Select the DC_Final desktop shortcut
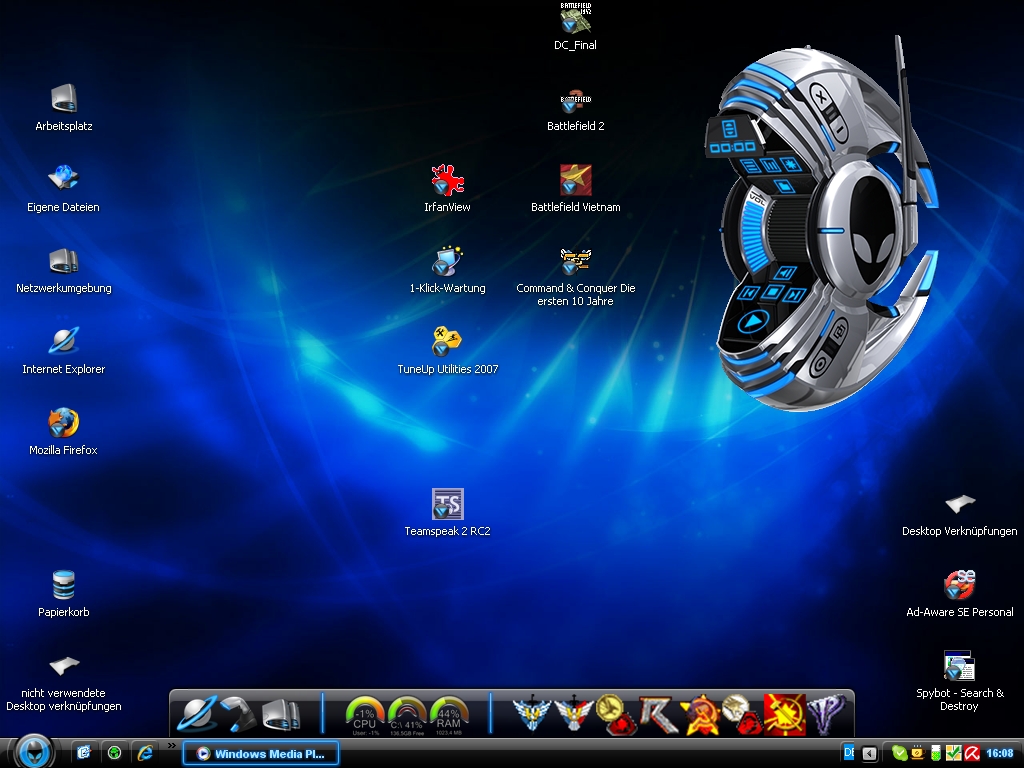 point(575,27)
